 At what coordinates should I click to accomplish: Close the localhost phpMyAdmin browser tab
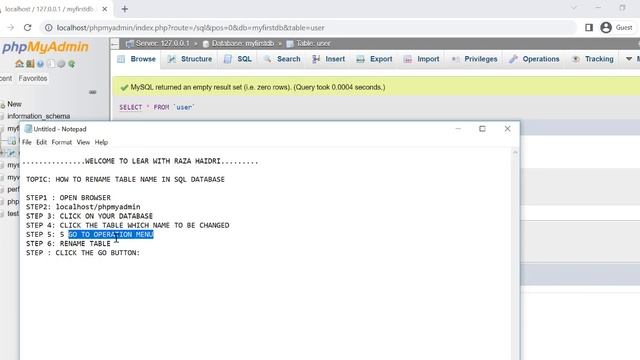pyautogui.click(x=104, y=9)
